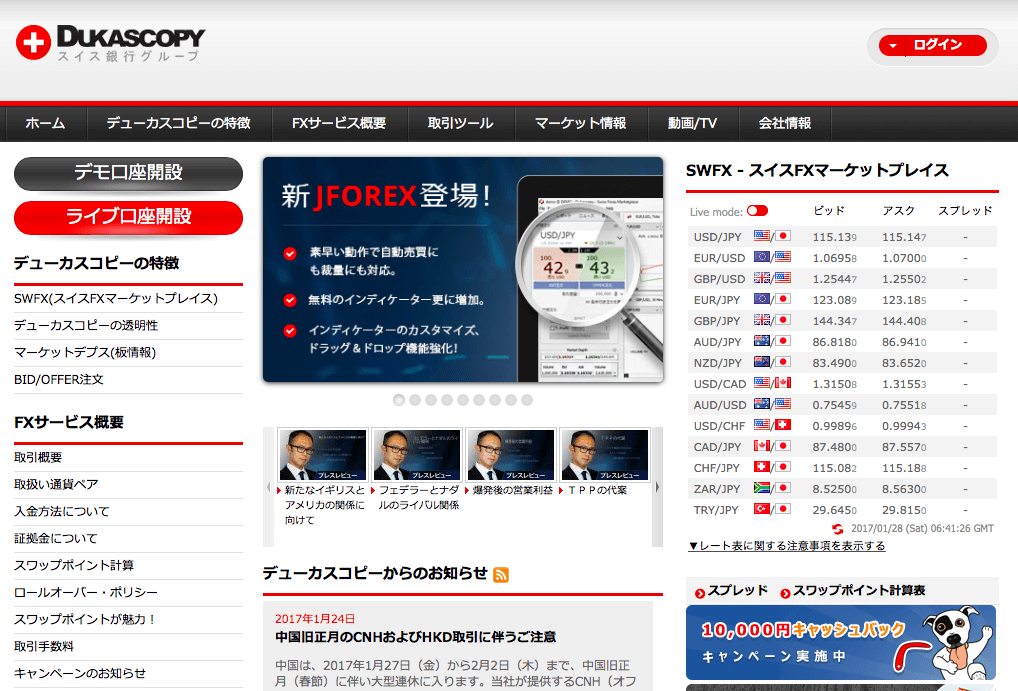Open スワップポイント計算 sidebar link
Viewport: 1018px width, 691px height.
pos(74,566)
